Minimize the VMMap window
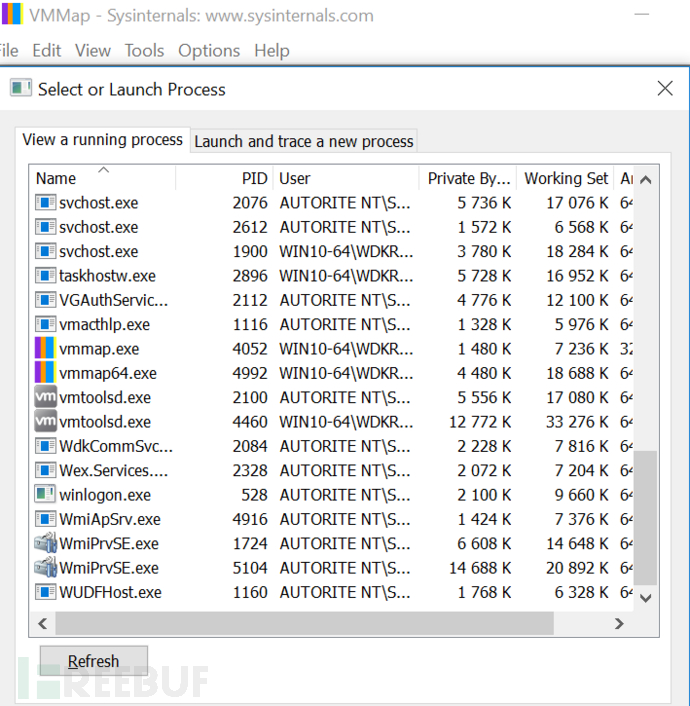The width and height of the screenshot is (690, 706). (641, 14)
